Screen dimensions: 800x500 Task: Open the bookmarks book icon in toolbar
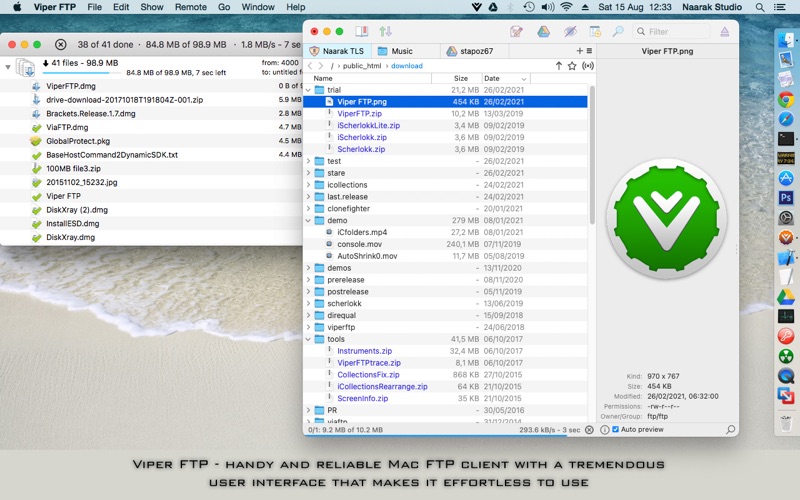[362, 32]
